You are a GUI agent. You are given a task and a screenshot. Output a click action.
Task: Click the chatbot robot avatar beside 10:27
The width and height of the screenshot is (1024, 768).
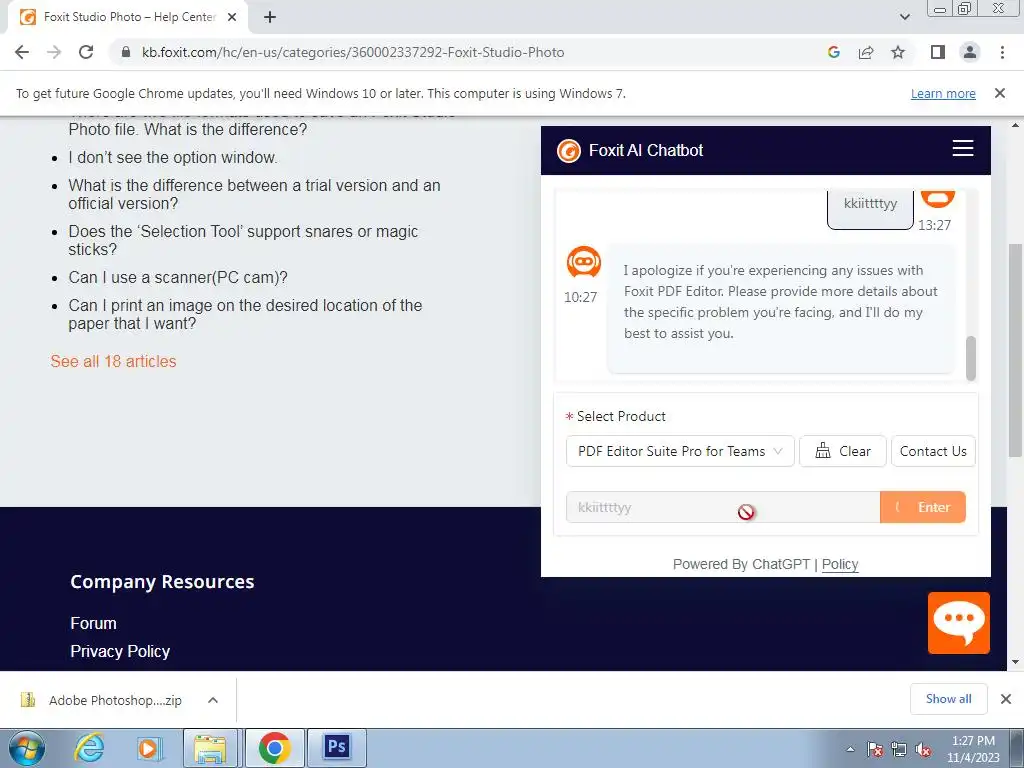pos(584,263)
